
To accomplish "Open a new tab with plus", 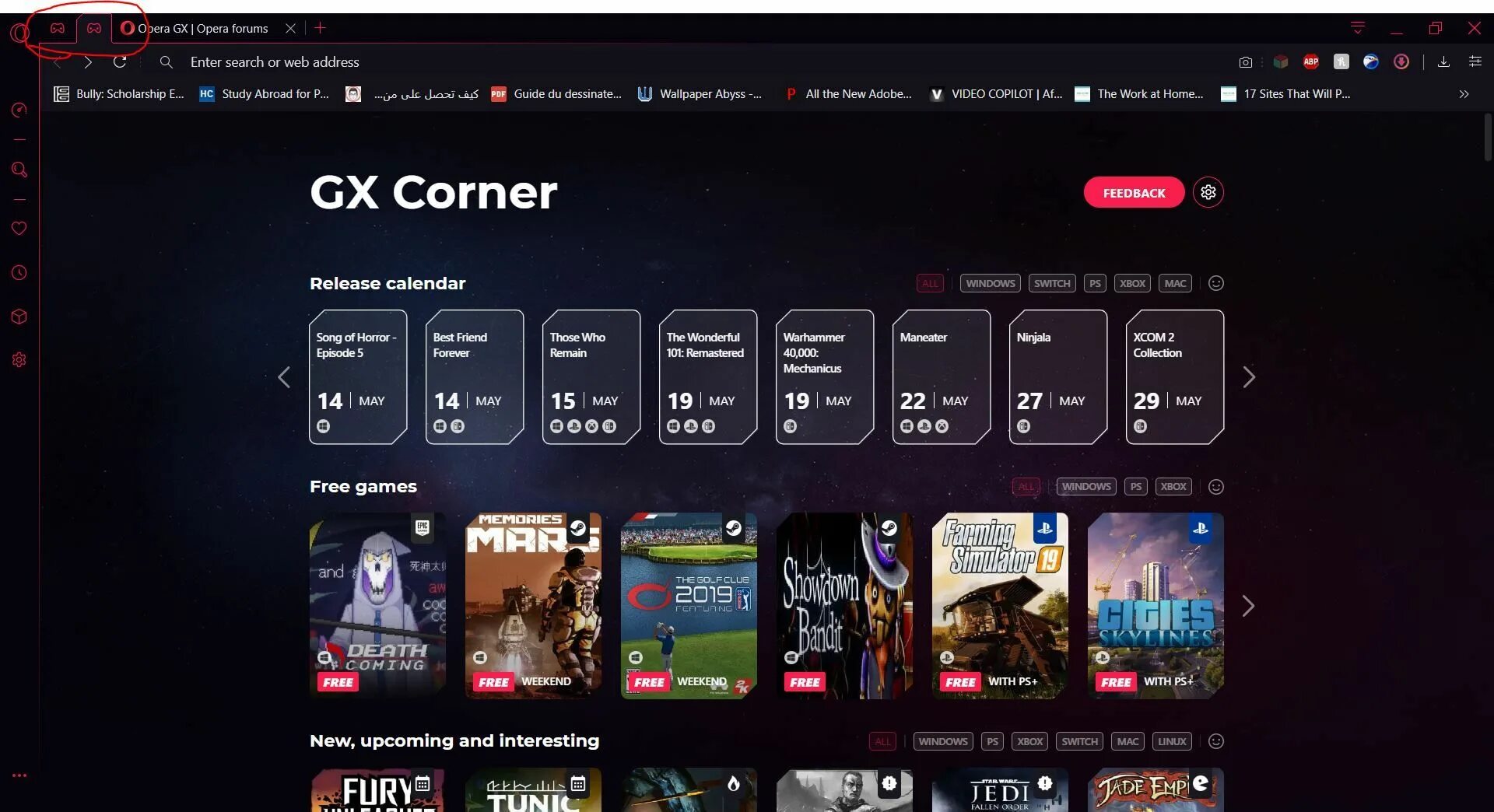I will tap(320, 28).
